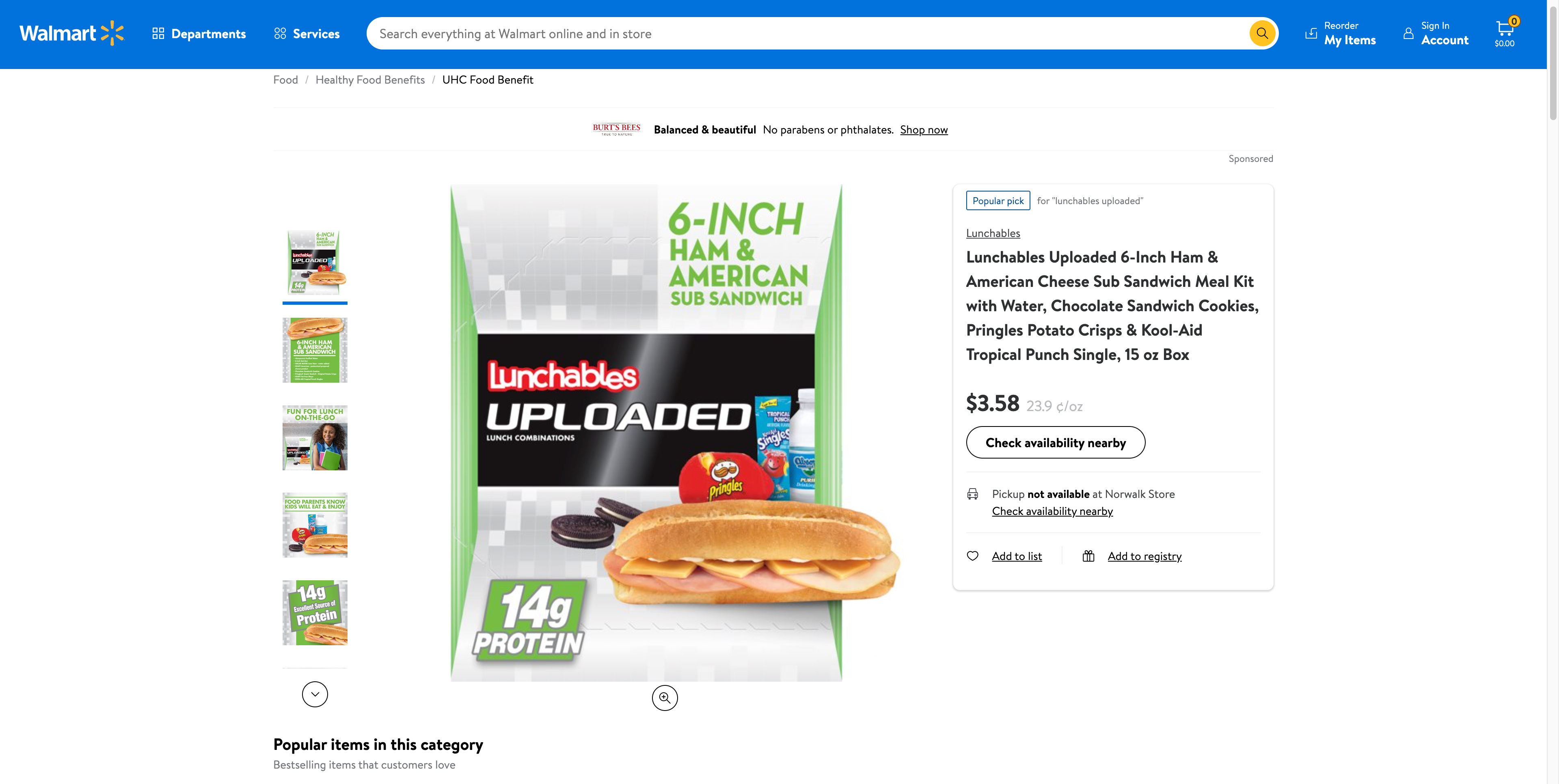
Task: Select the 14g Protein thumbnail
Action: (x=315, y=612)
